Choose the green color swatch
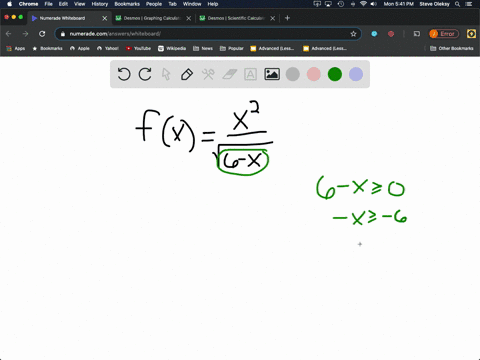Viewport: 480px width, 360px height. click(x=335, y=74)
